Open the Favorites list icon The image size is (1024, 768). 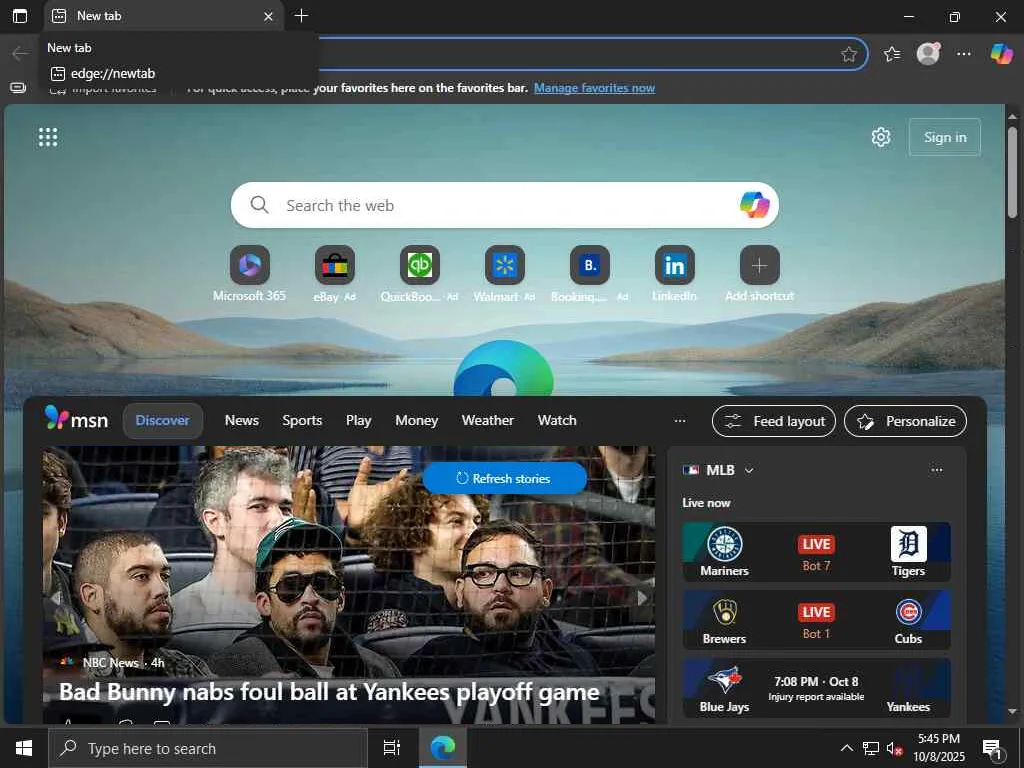click(892, 54)
